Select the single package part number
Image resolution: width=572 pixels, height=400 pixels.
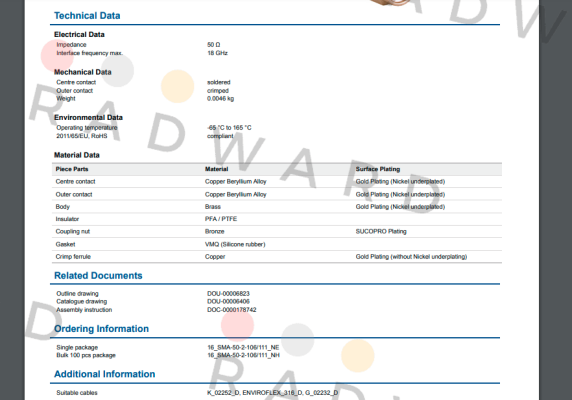tap(243, 347)
